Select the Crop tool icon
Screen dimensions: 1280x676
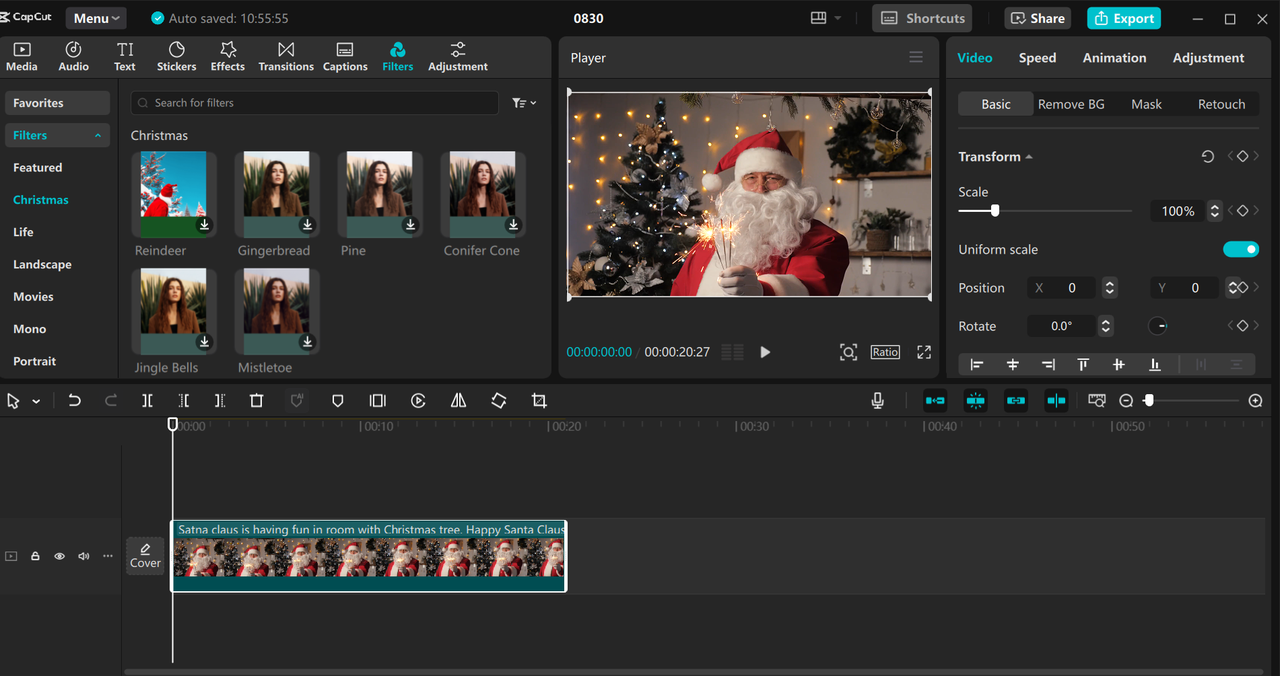[x=539, y=401]
